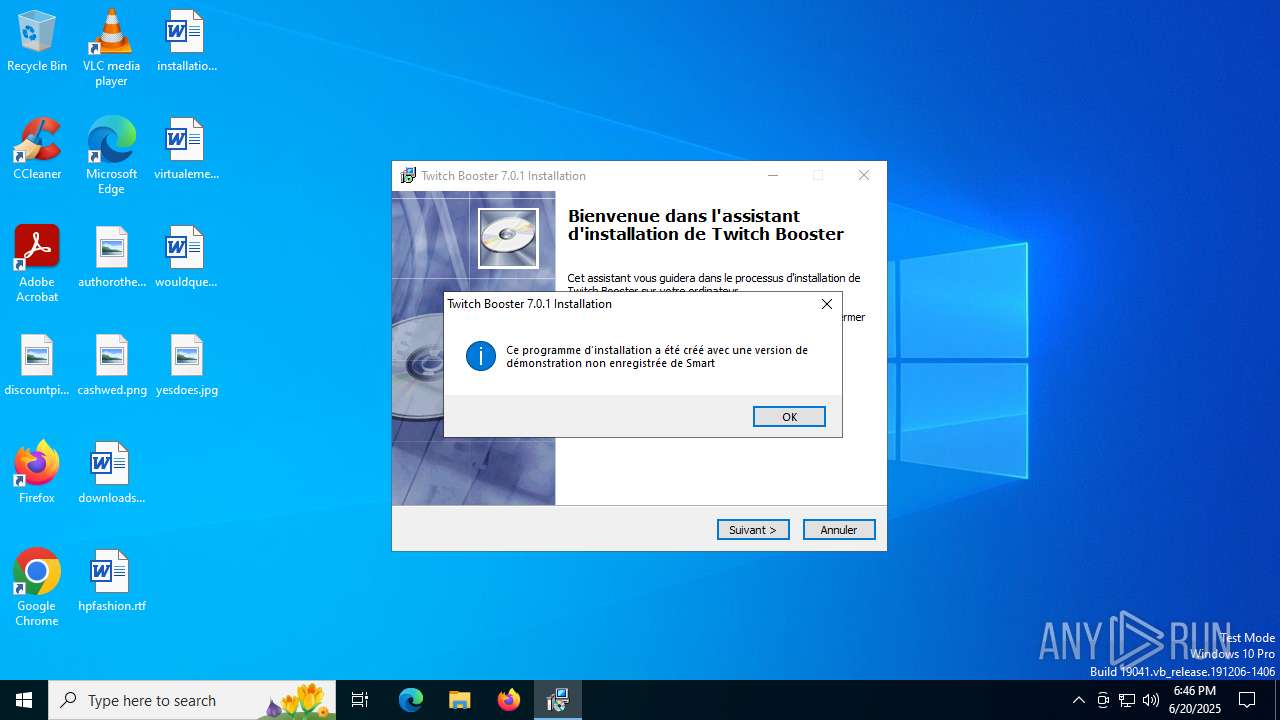Minimize the Twitch Booster installer window
The width and height of the screenshot is (1280, 720).
coord(772,175)
